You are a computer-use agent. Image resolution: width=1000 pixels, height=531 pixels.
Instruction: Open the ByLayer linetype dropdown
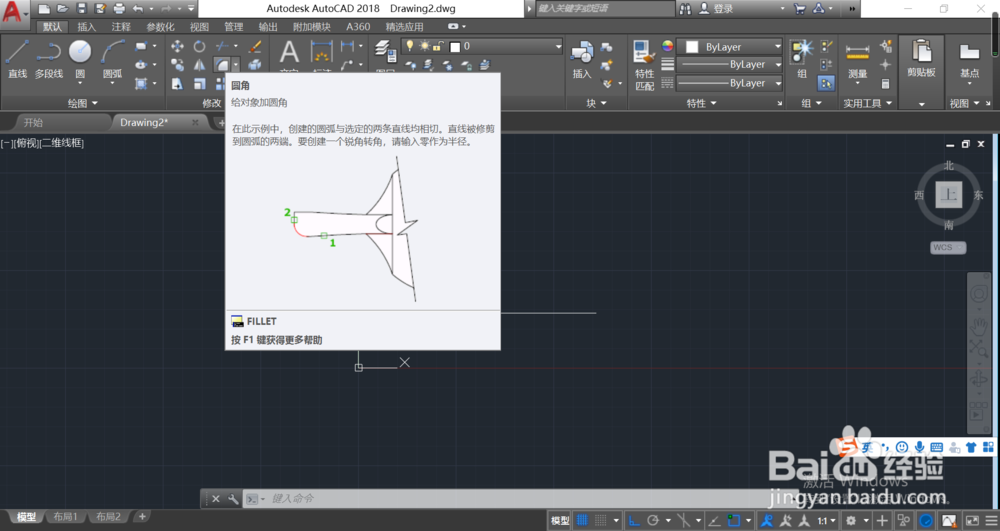click(x=730, y=83)
